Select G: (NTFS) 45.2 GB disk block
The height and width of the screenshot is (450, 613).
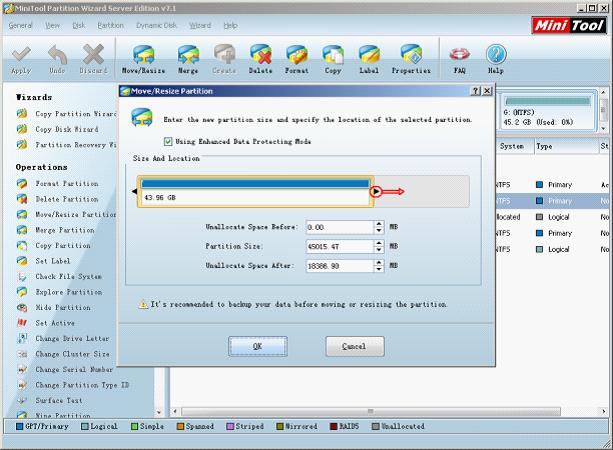[x=548, y=111]
